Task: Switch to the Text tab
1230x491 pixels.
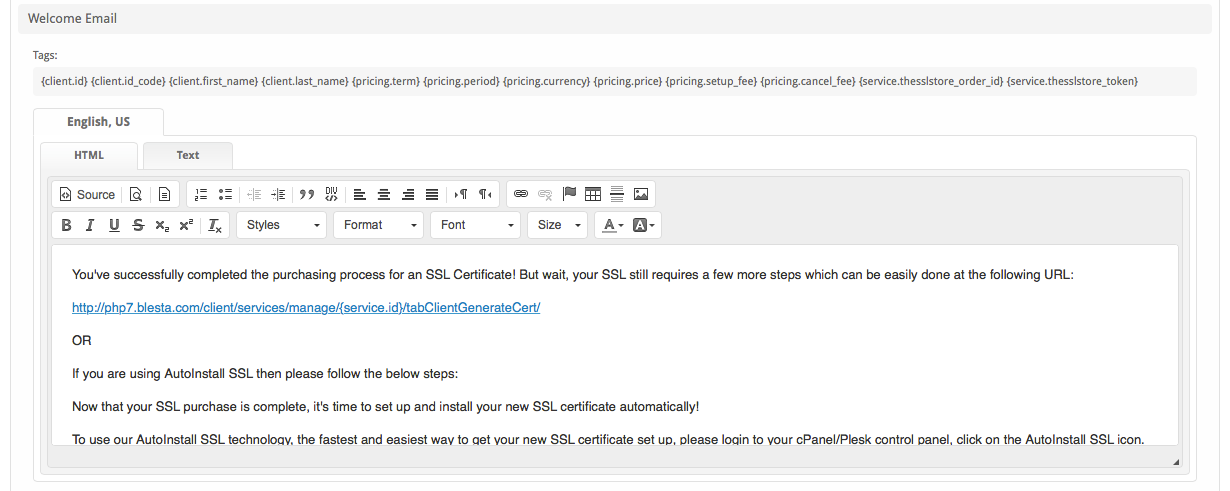Action: click(x=188, y=155)
